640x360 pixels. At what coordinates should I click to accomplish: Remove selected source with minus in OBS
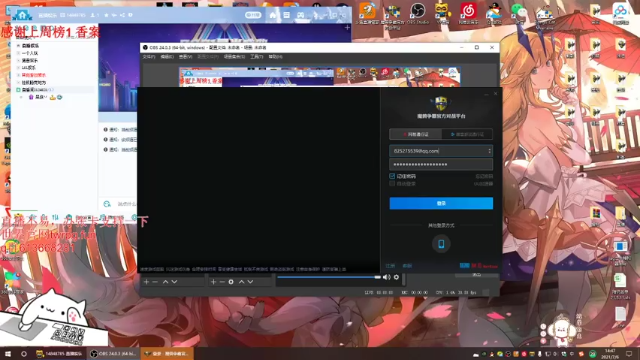click(x=222, y=282)
